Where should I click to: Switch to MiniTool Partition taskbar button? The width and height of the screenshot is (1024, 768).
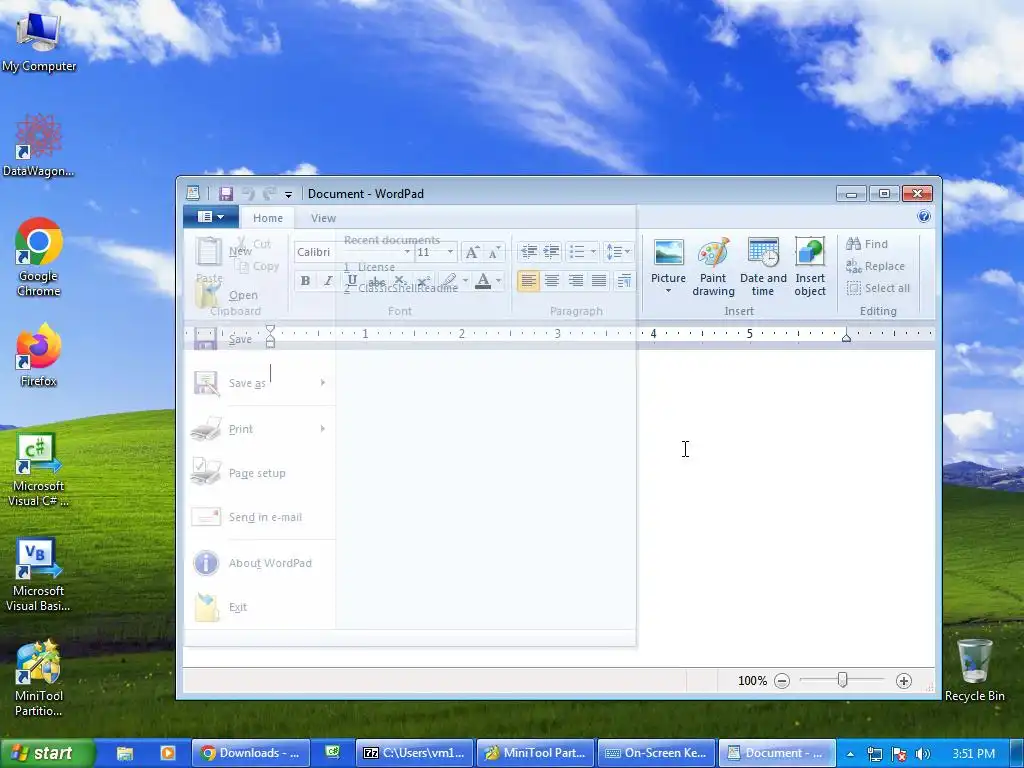point(536,754)
